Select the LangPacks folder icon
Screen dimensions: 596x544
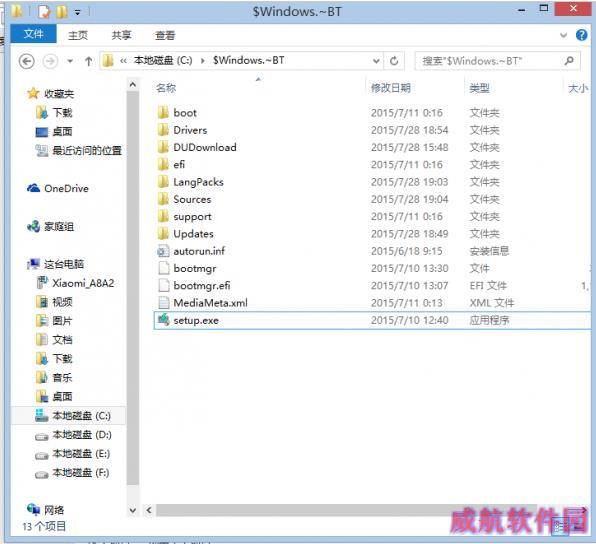click(x=163, y=182)
